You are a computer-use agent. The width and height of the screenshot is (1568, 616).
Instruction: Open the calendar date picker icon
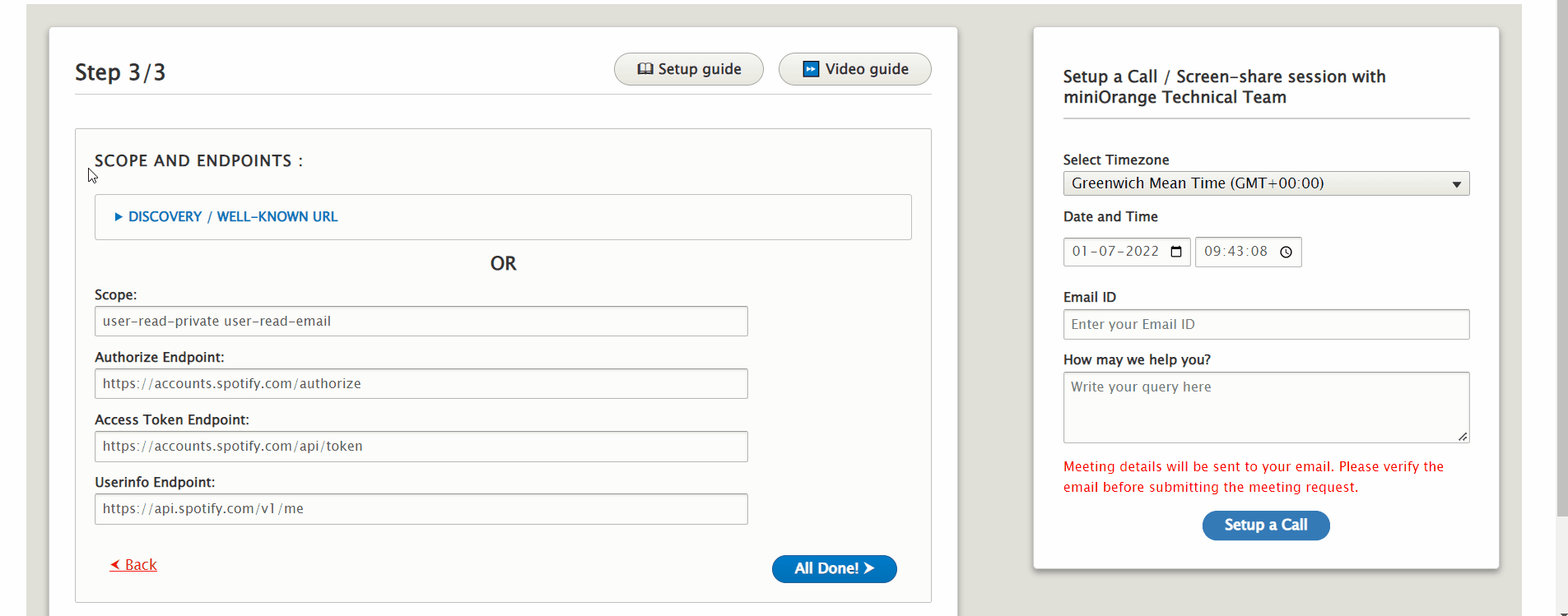(x=1176, y=252)
